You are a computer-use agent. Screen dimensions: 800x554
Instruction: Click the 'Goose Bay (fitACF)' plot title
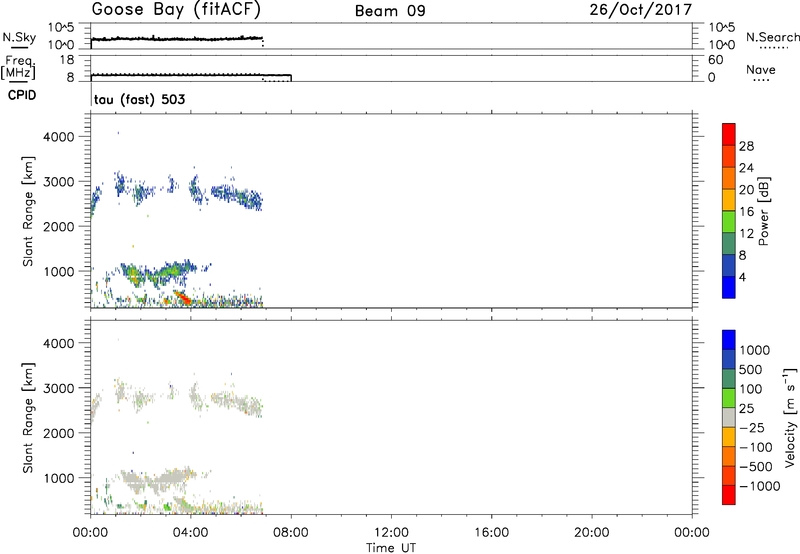176,10
